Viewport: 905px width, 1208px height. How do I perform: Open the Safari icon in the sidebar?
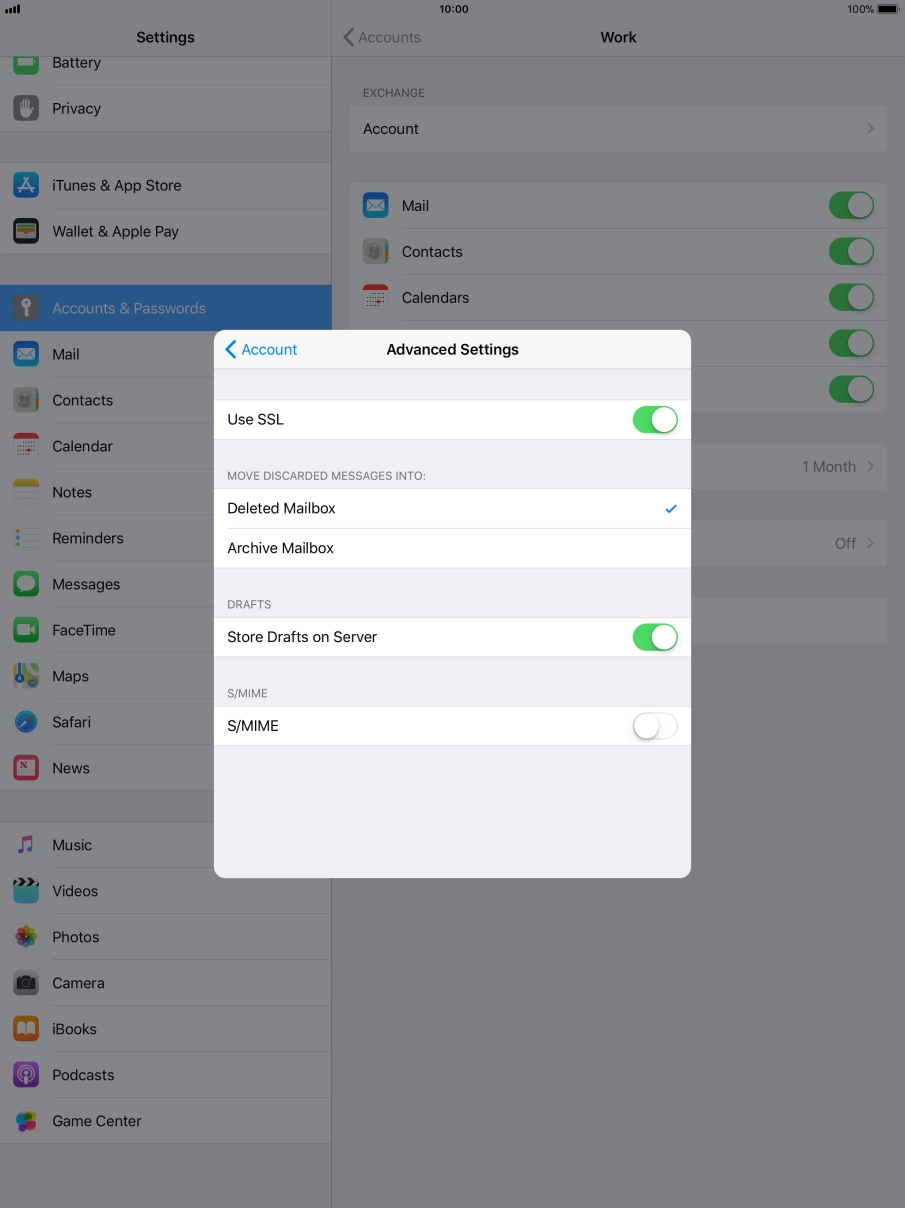pyautogui.click(x=26, y=722)
